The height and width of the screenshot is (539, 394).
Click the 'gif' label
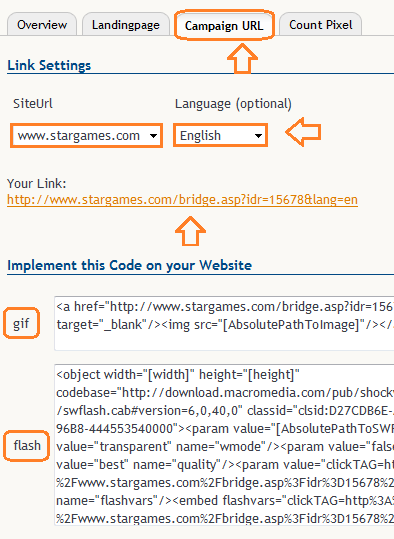click(21, 323)
